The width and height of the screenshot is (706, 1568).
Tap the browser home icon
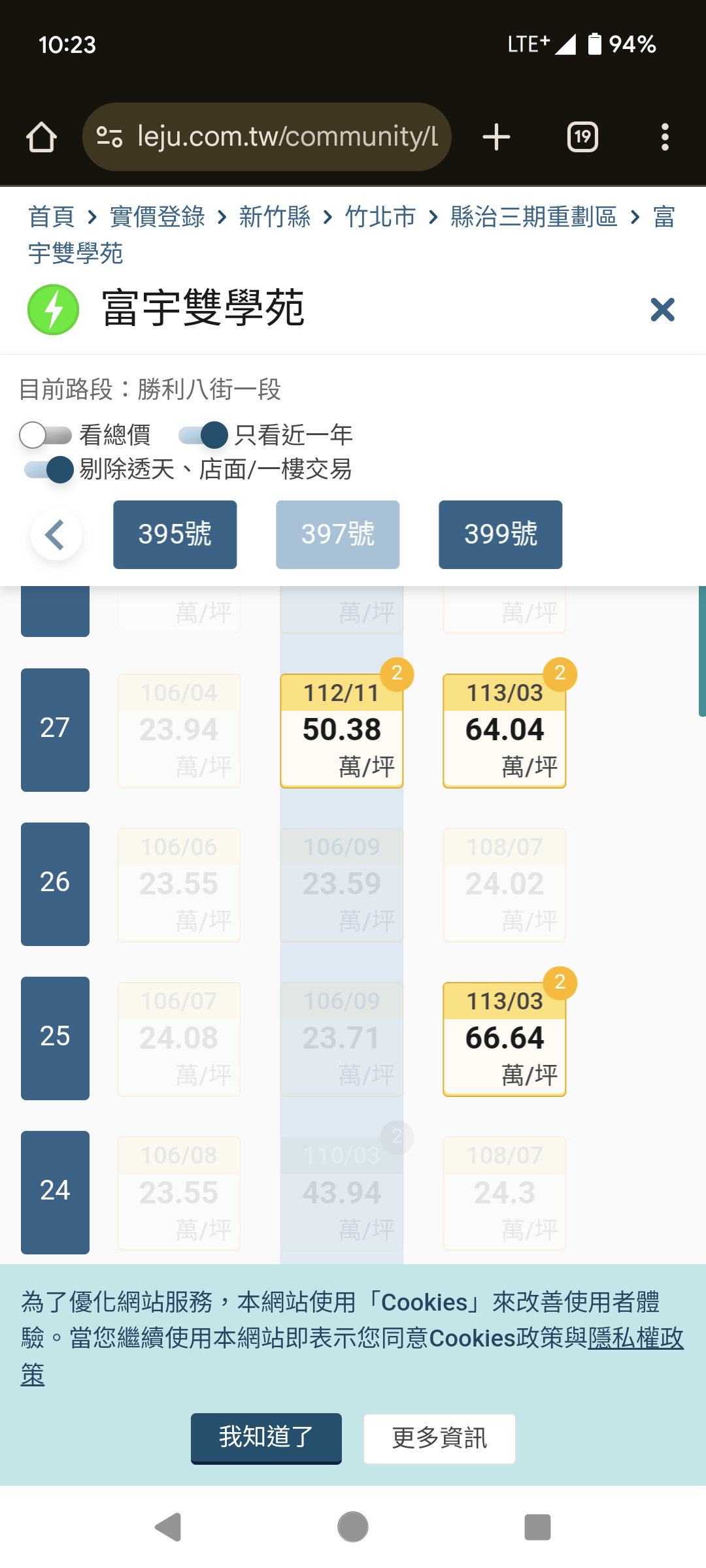41,137
